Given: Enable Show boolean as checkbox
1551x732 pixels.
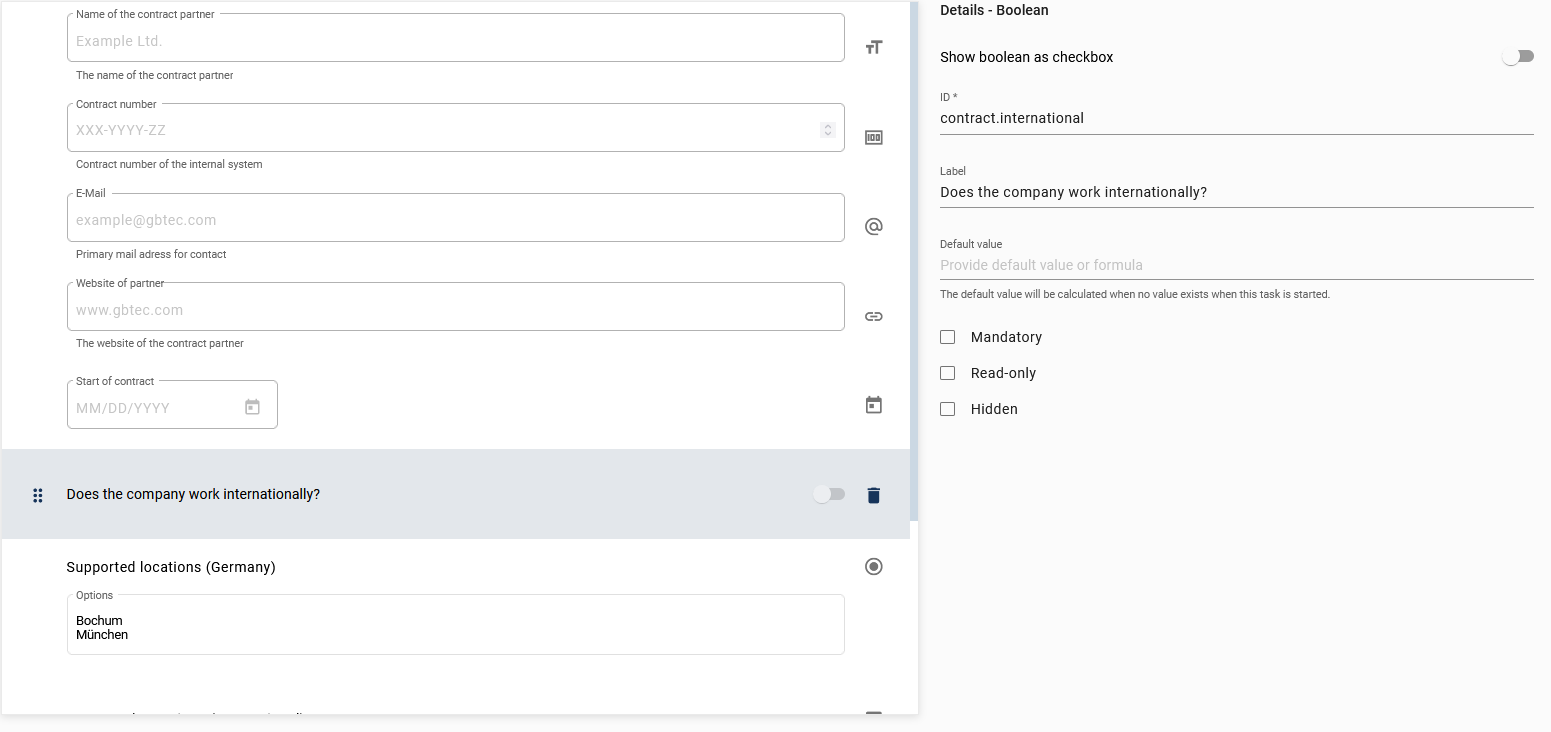Looking at the screenshot, I should [x=1517, y=56].
